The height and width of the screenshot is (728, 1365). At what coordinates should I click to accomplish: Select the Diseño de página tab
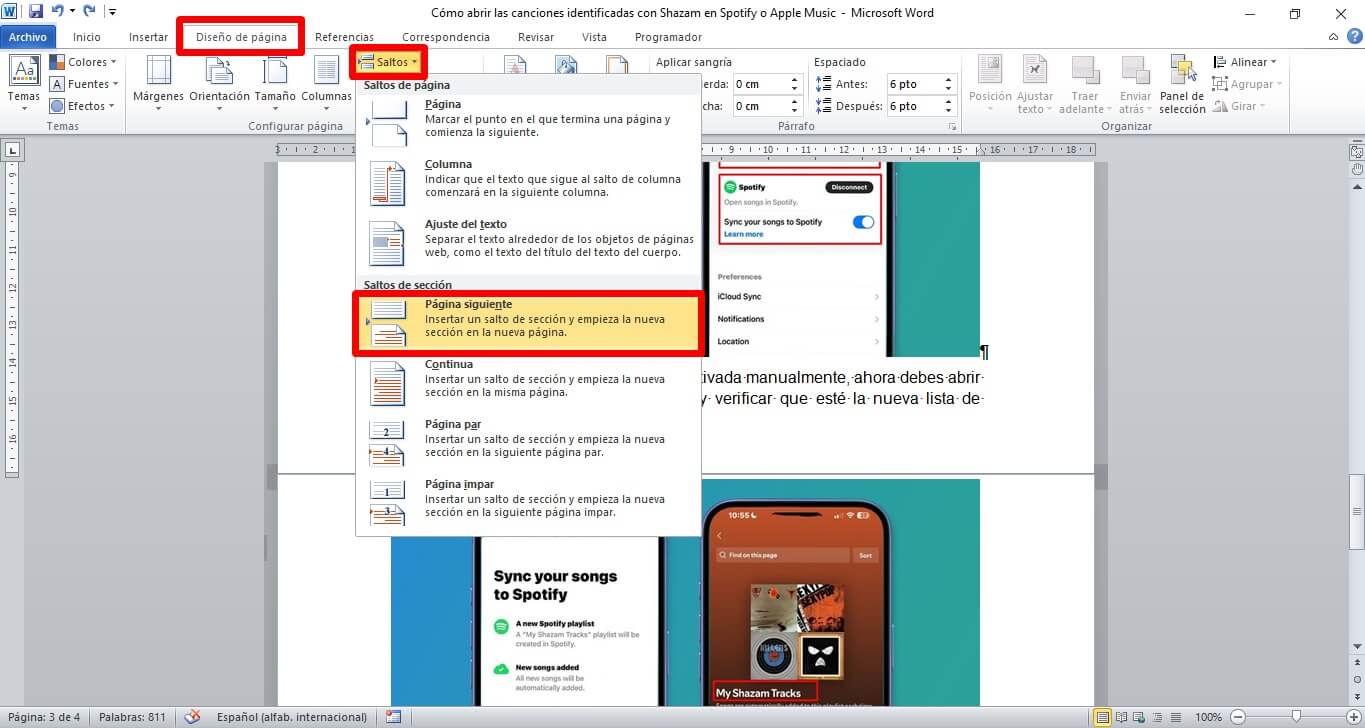click(x=242, y=37)
